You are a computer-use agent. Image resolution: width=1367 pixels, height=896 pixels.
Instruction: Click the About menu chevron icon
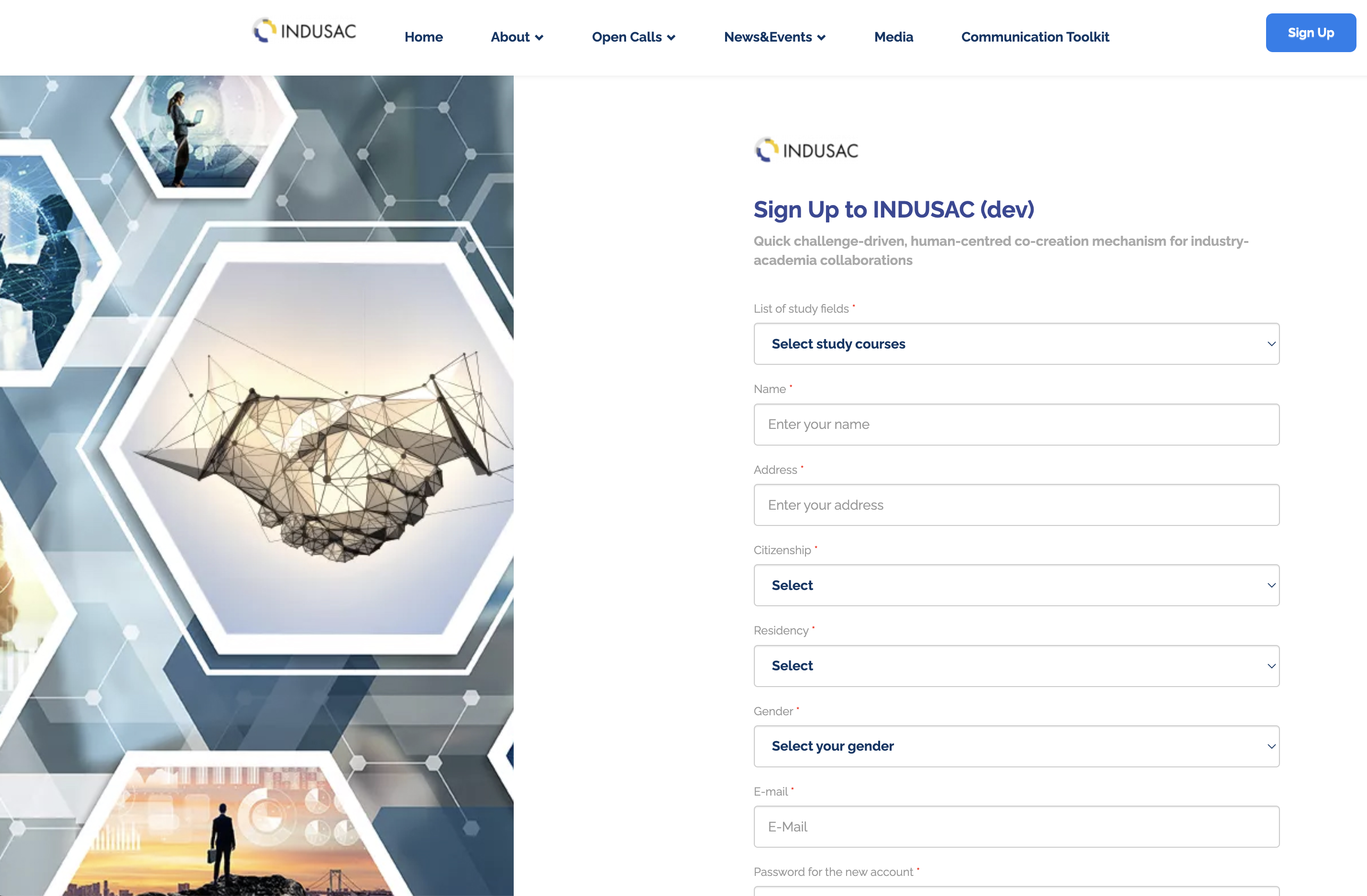coord(539,38)
